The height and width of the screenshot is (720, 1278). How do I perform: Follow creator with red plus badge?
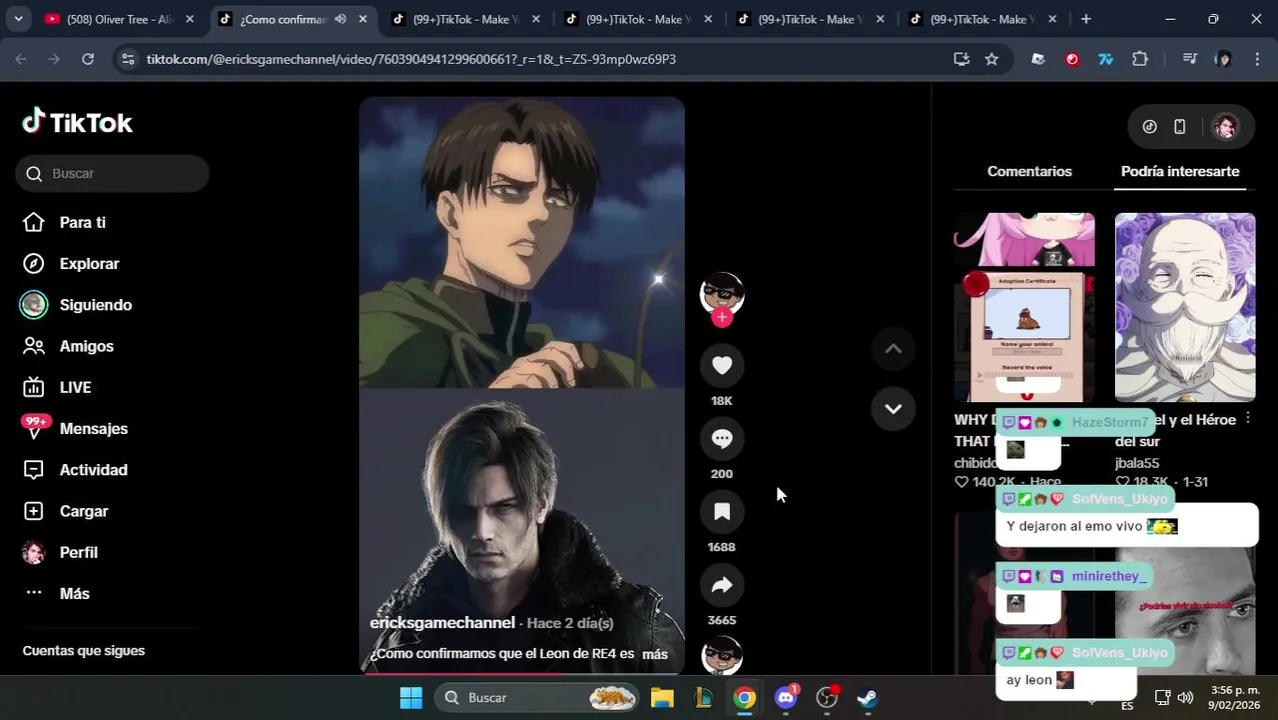coord(722,318)
